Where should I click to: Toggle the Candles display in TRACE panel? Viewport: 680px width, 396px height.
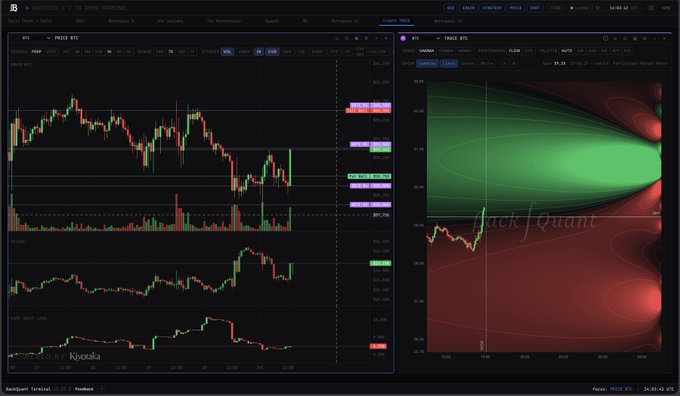[427, 63]
